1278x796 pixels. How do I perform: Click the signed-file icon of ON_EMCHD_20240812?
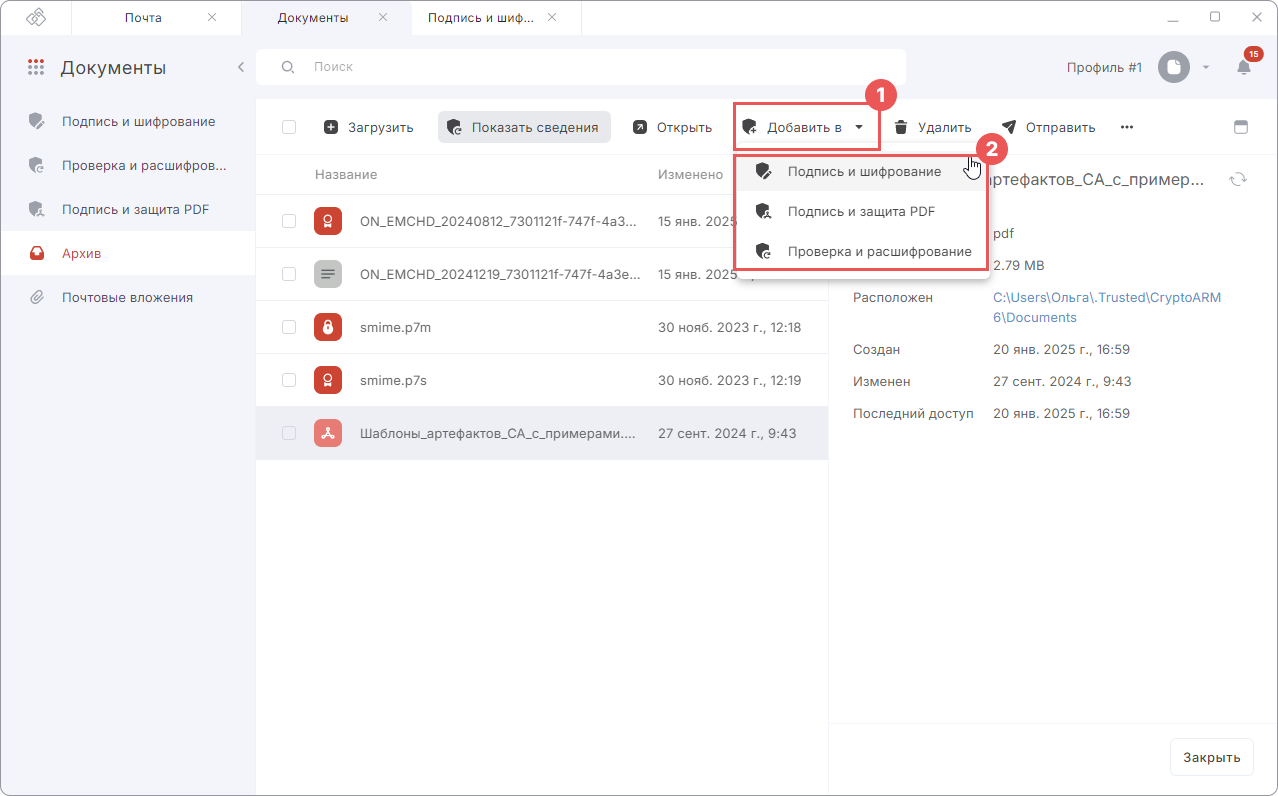(x=328, y=221)
